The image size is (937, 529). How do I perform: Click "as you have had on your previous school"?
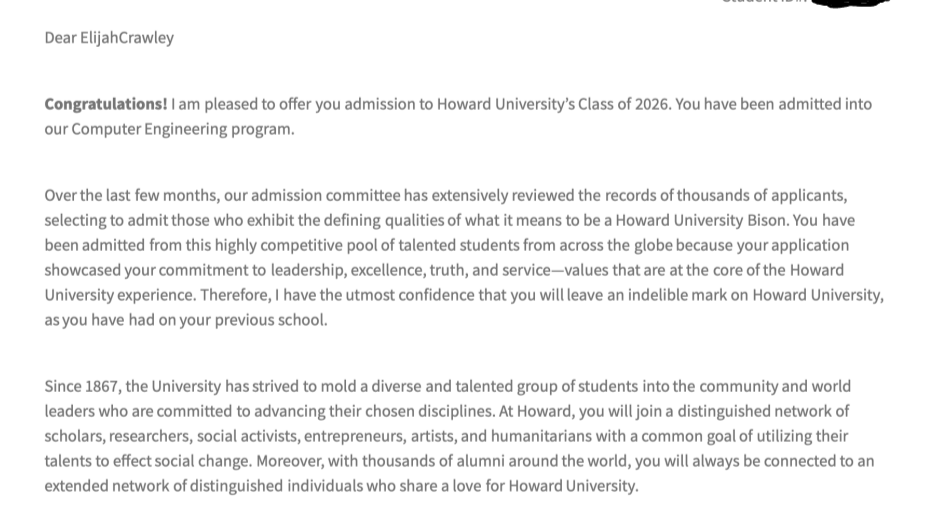click(186, 320)
